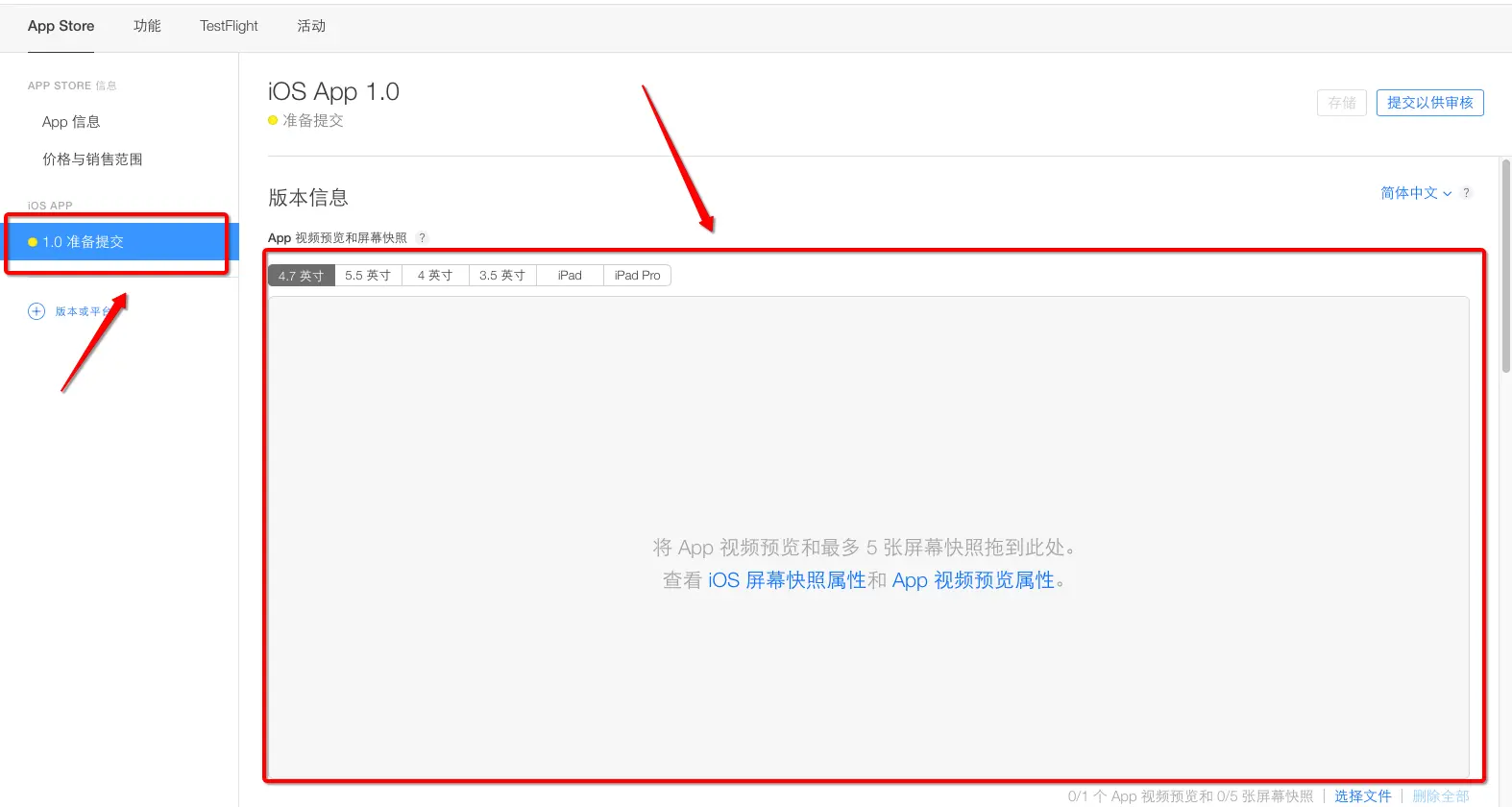The image size is (1512, 807).
Task: Open App 信息 in the sidebar
Action: [71, 122]
